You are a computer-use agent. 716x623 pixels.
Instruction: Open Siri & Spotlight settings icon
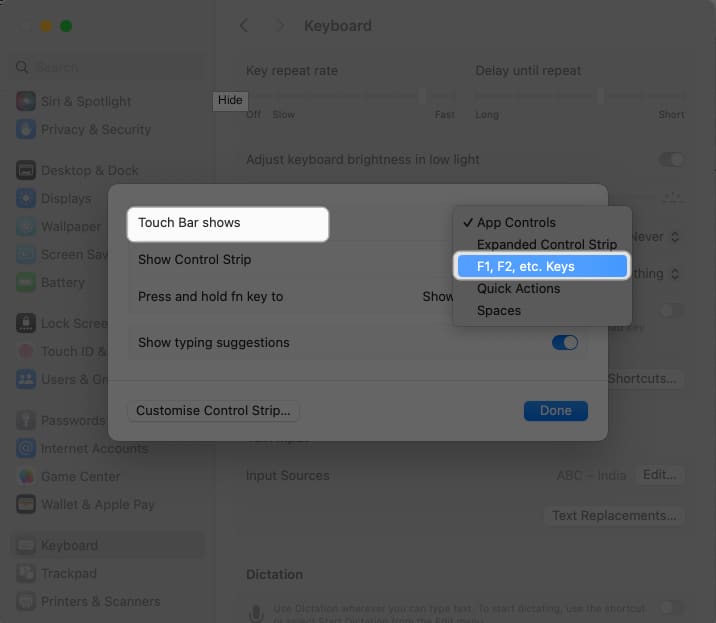[x=26, y=101]
